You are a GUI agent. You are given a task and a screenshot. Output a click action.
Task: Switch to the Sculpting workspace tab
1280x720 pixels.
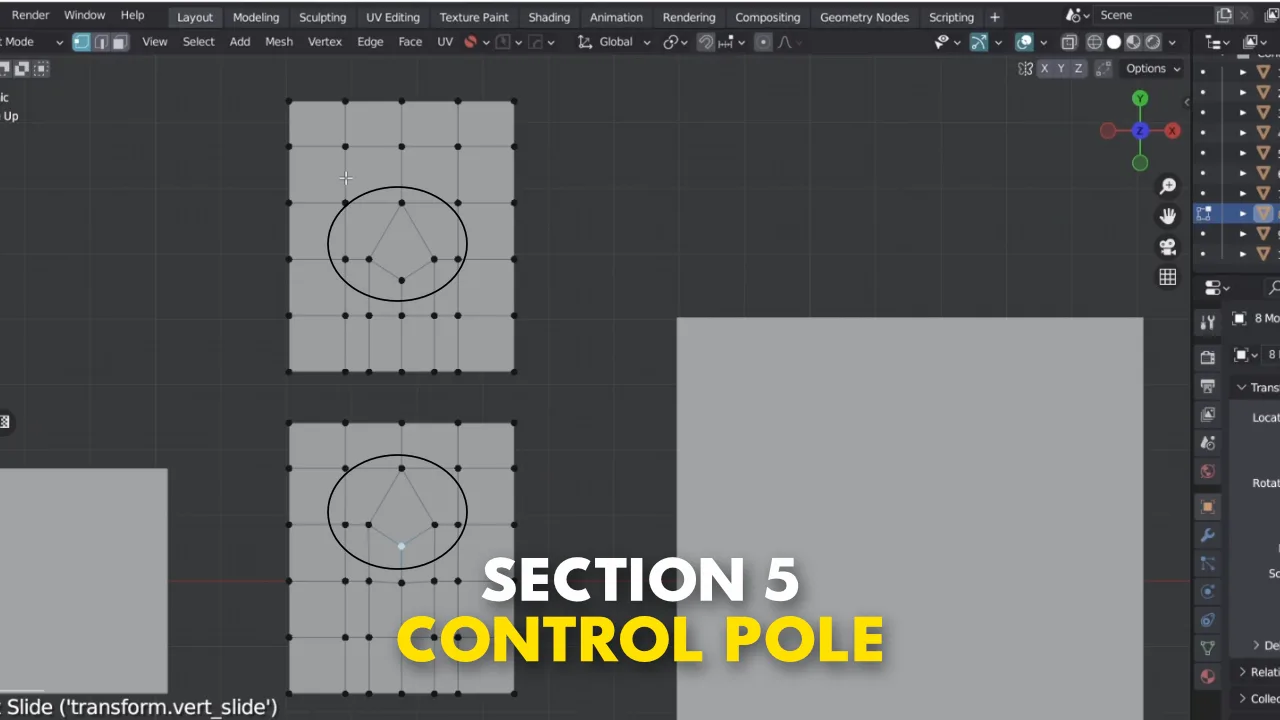pos(322,17)
